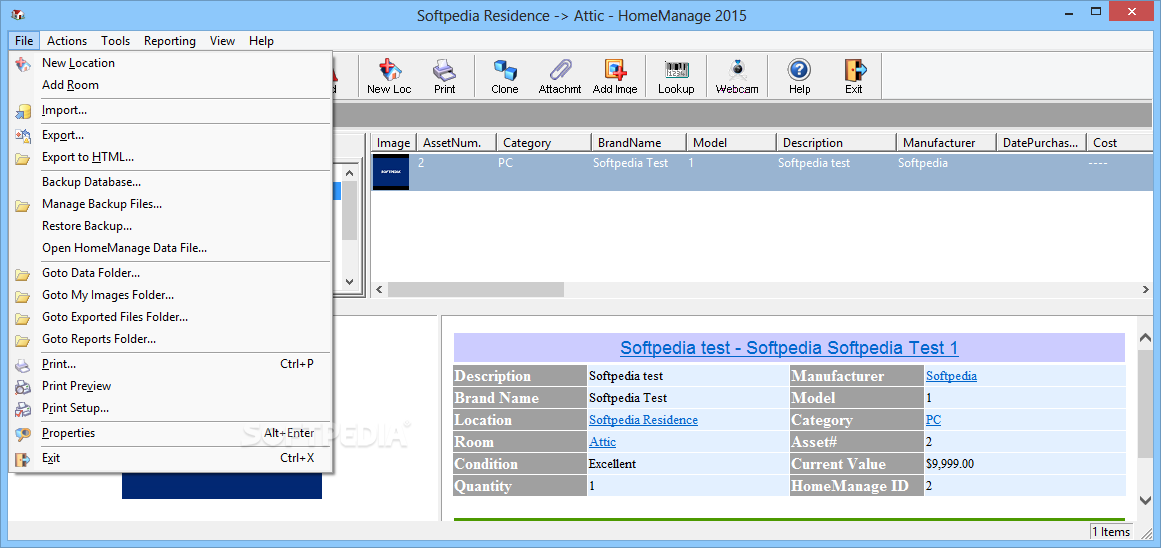Sort by BrandName column header
Viewport: 1161px width, 548px height.
click(x=638, y=143)
